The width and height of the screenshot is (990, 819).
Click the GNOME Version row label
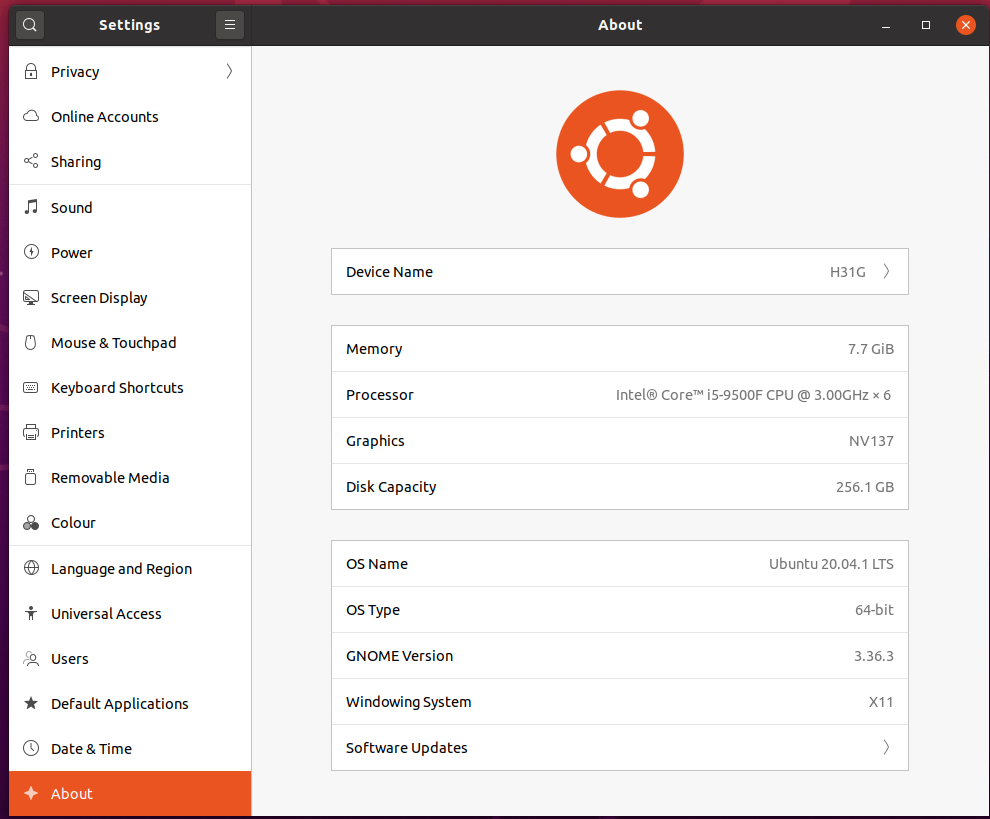tap(399, 656)
